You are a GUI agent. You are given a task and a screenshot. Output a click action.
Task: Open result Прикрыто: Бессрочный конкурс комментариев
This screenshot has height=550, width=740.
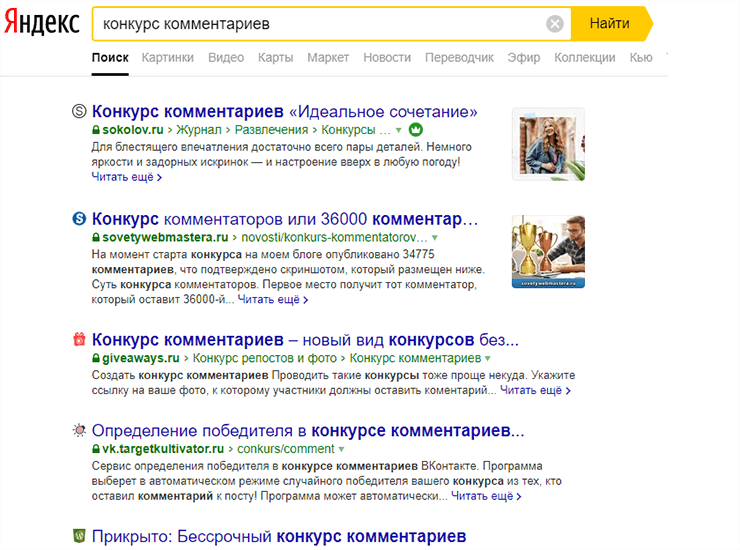[279, 536]
